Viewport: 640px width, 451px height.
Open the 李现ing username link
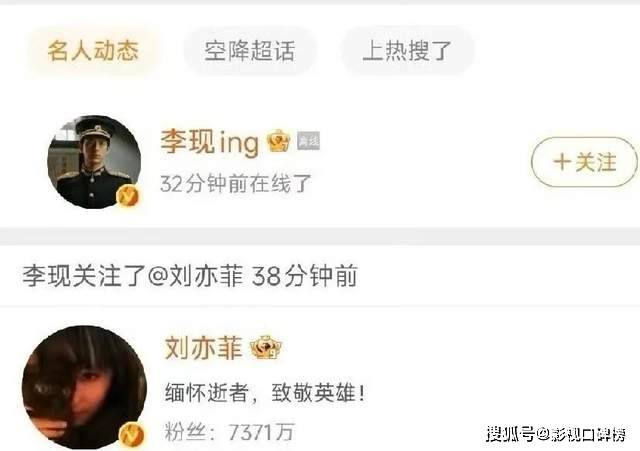click(x=210, y=142)
